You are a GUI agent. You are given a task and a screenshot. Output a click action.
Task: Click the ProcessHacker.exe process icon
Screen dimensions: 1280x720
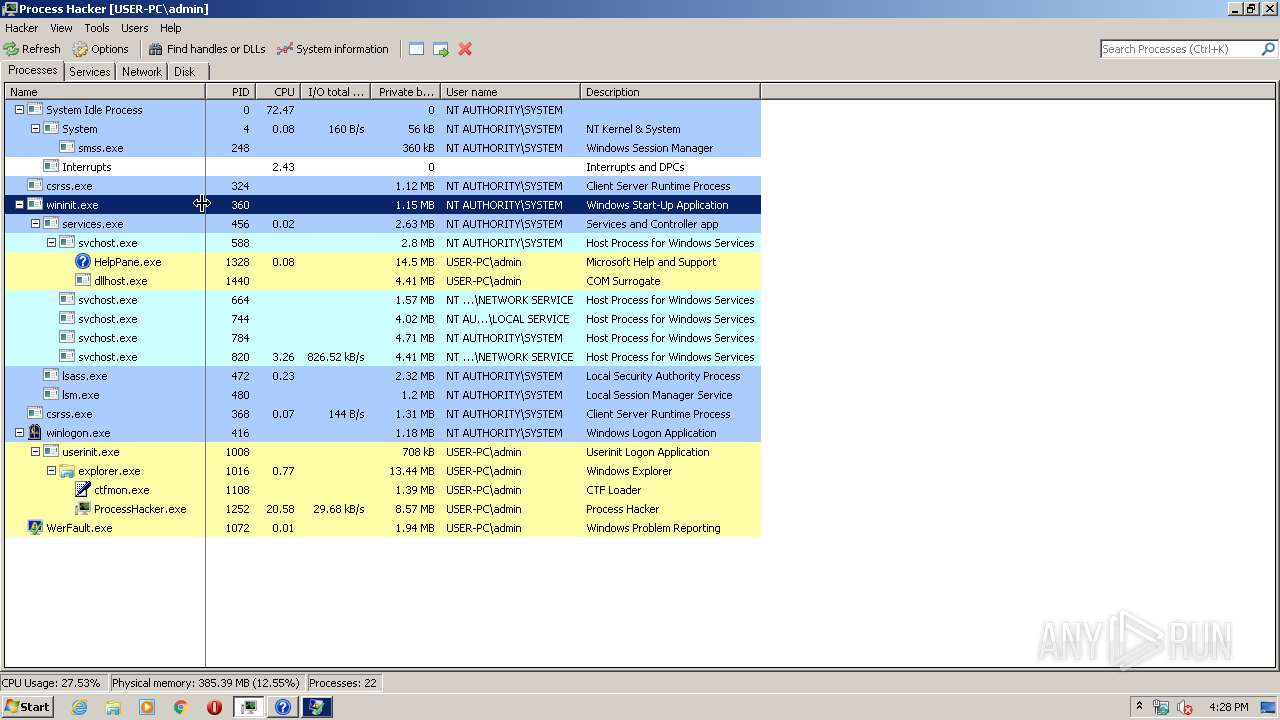pyautogui.click(x=83, y=509)
